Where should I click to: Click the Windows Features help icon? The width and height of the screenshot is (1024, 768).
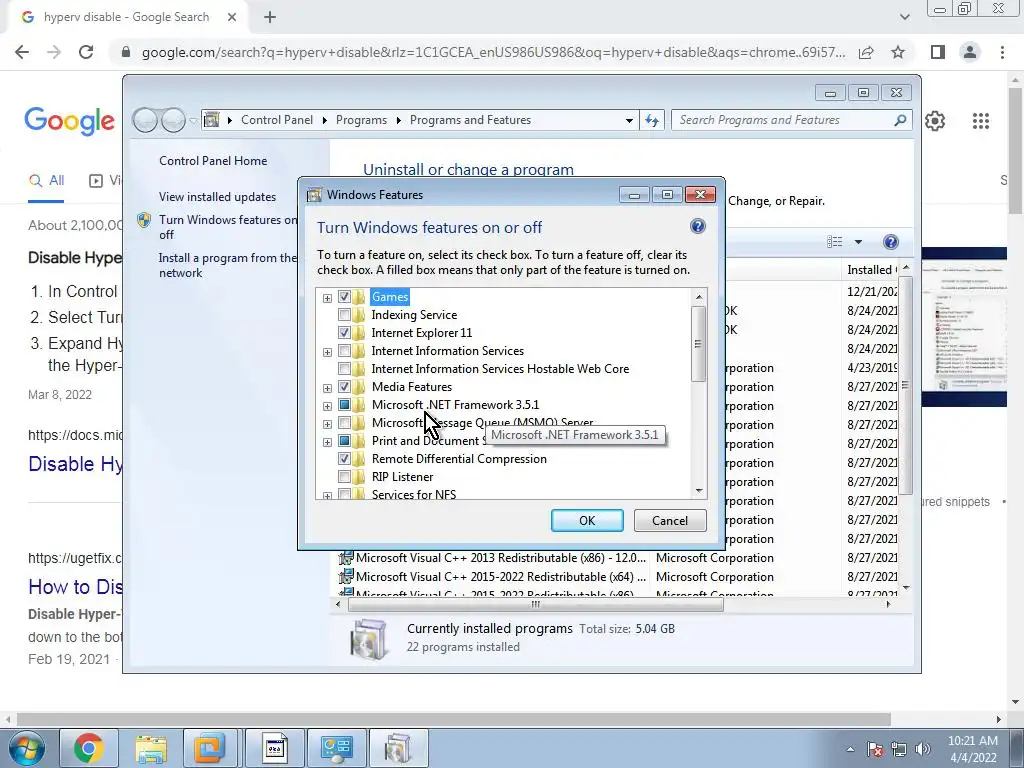697,226
